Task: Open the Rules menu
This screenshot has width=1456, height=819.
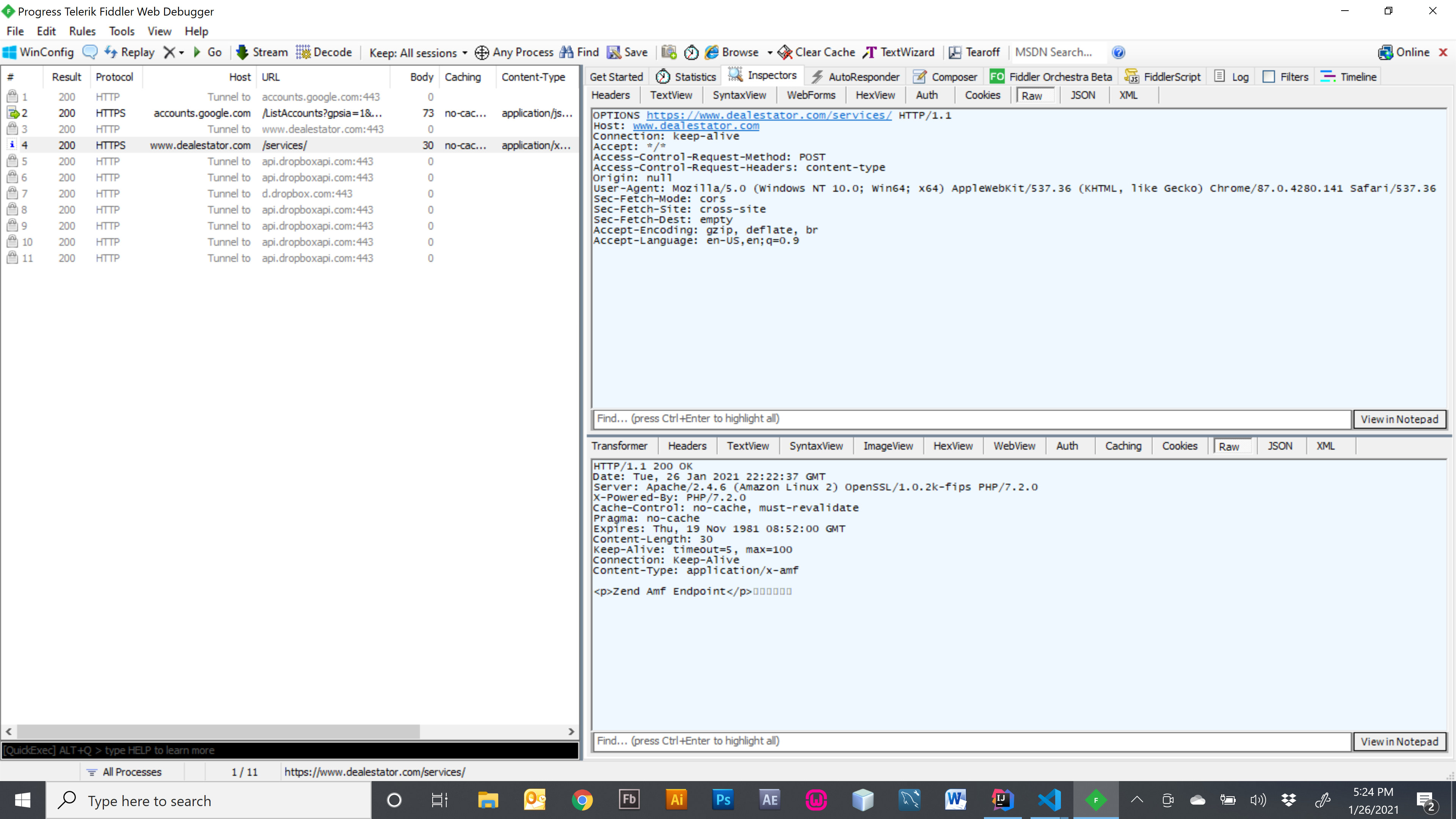Action: click(82, 31)
